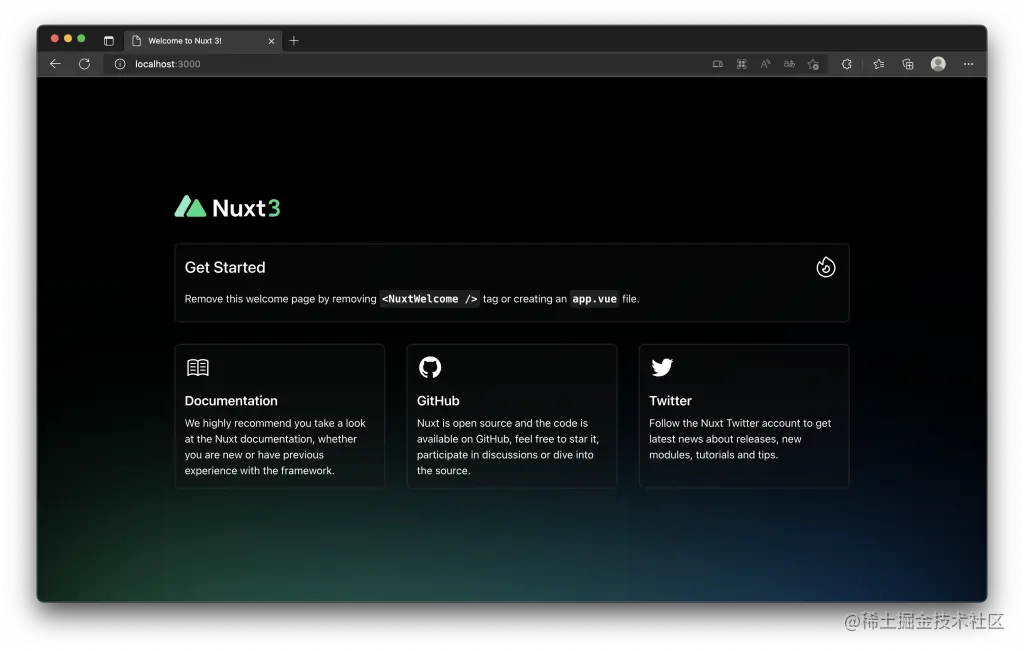
Task: Open a new tab with plus button
Action: pyautogui.click(x=294, y=40)
